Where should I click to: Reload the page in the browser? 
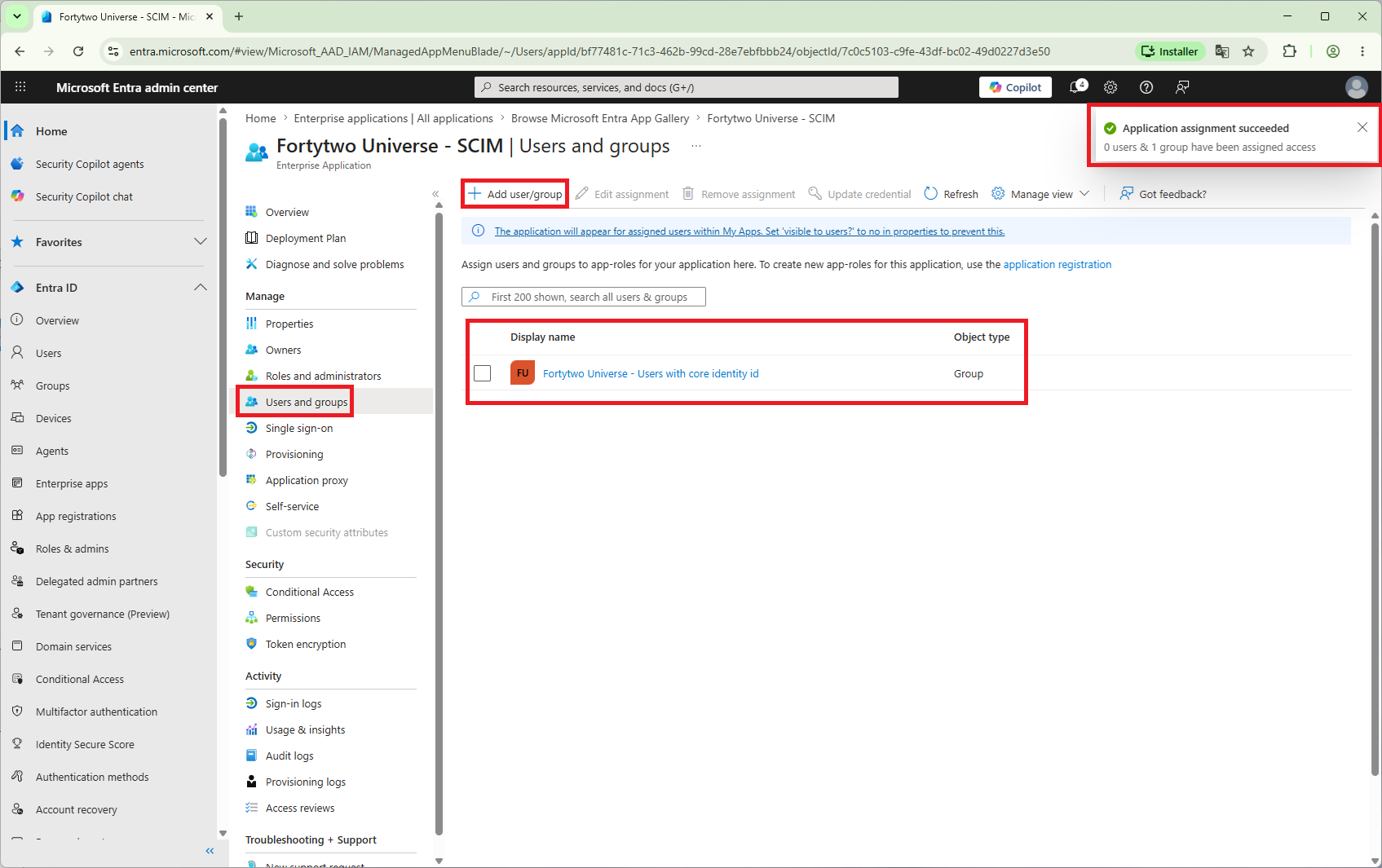(x=78, y=51)
